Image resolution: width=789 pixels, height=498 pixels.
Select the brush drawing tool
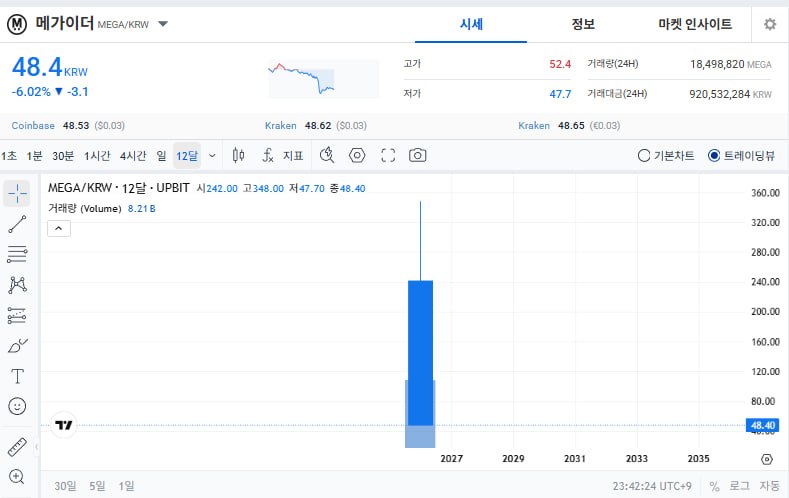17,346
